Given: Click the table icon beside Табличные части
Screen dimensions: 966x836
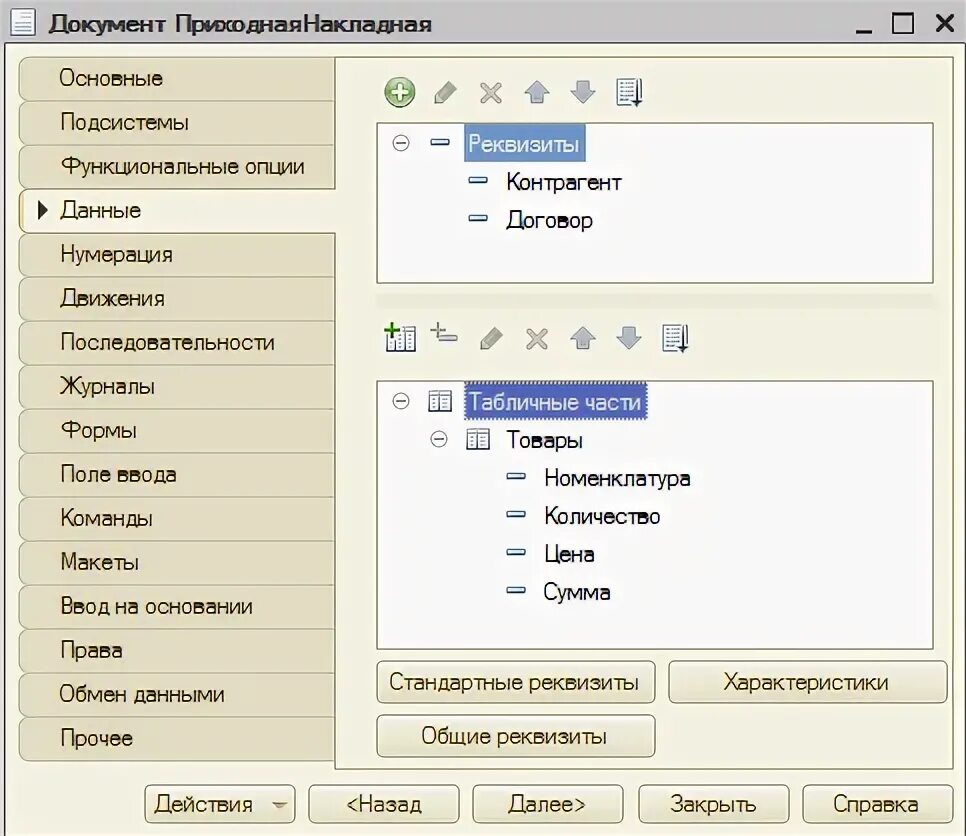Looking at the screenshot, I should [x=440, y=402].
